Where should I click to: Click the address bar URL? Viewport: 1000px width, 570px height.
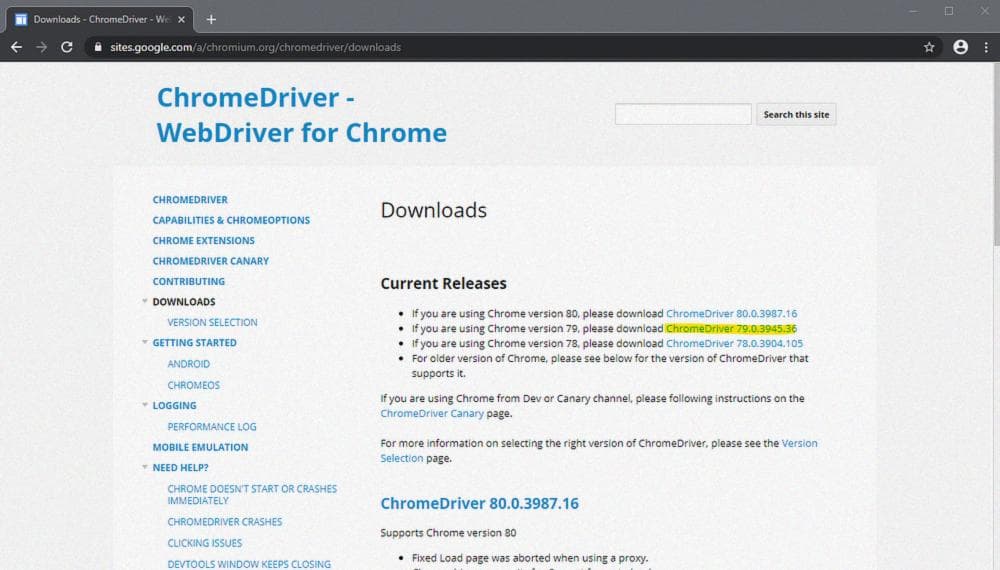coord(255,47)
